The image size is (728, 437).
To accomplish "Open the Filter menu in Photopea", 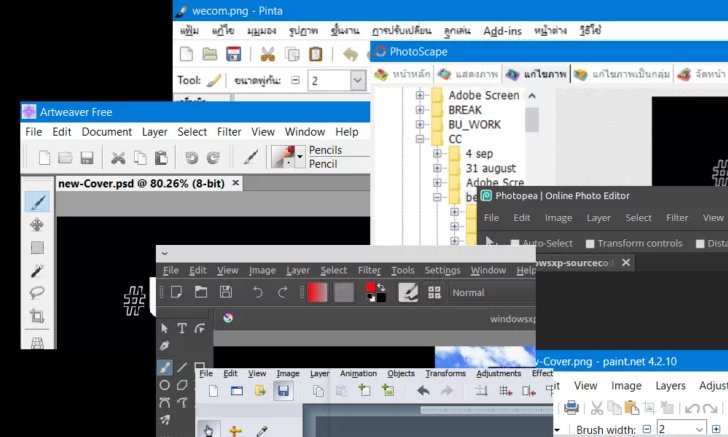I will point(677,218).
